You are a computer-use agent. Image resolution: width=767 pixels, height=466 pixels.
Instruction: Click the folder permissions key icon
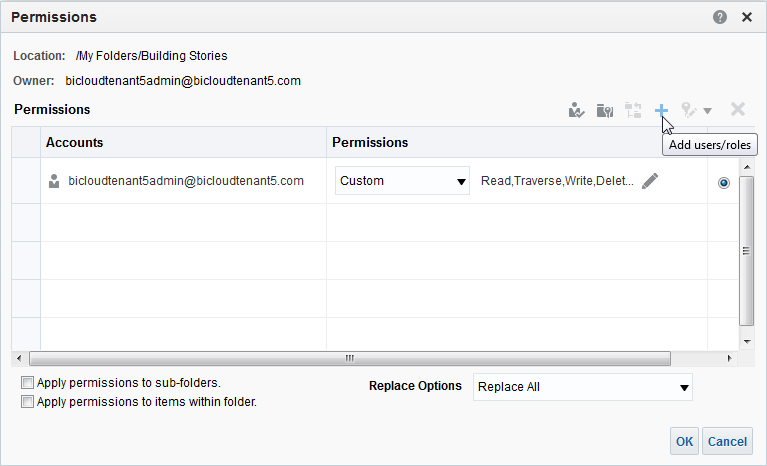[605, 110]
